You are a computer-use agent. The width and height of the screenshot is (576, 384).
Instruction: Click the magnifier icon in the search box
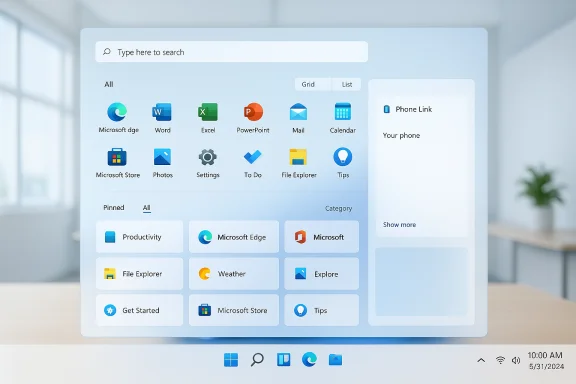point(107,52)
